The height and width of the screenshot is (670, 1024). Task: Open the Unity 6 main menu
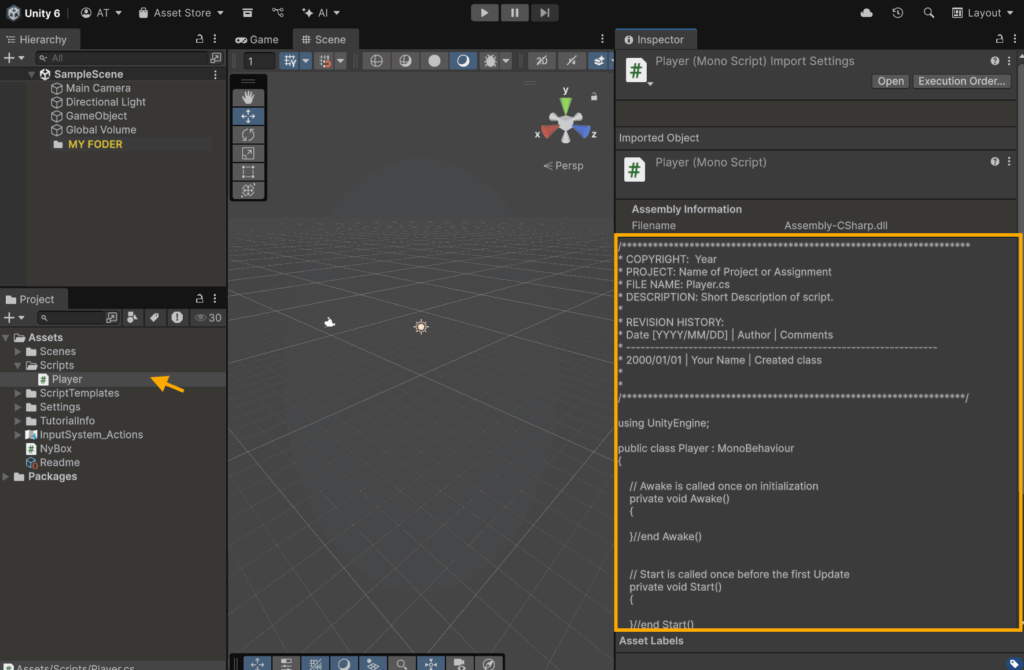point(33,12)
